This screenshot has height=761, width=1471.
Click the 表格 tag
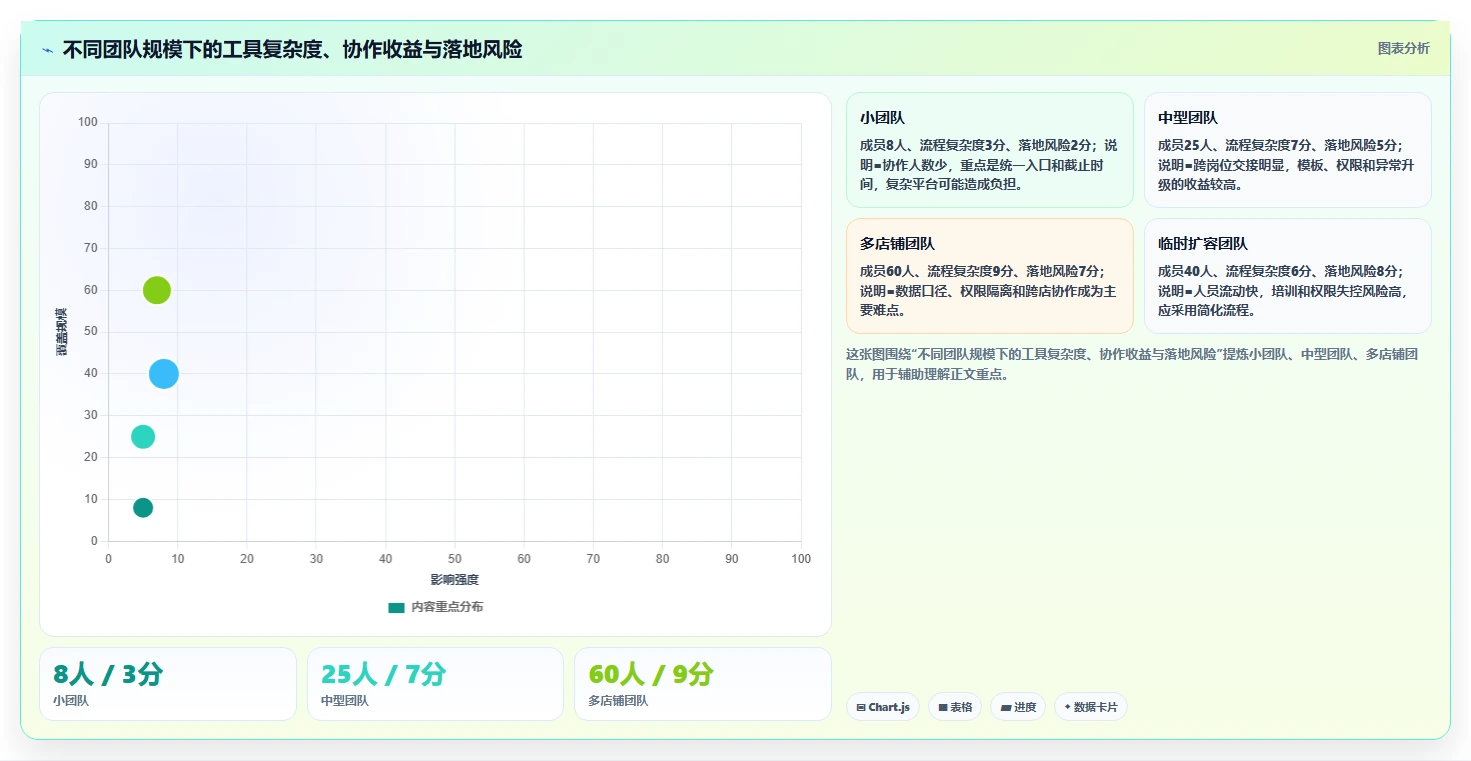click(x=955, y=707)
